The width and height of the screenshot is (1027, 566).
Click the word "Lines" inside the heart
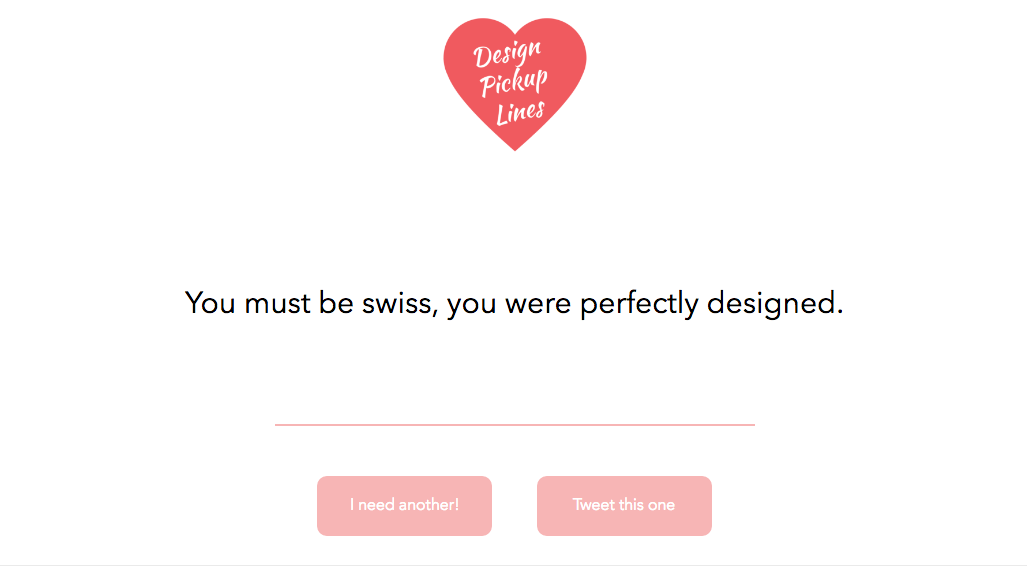(520, 112)
